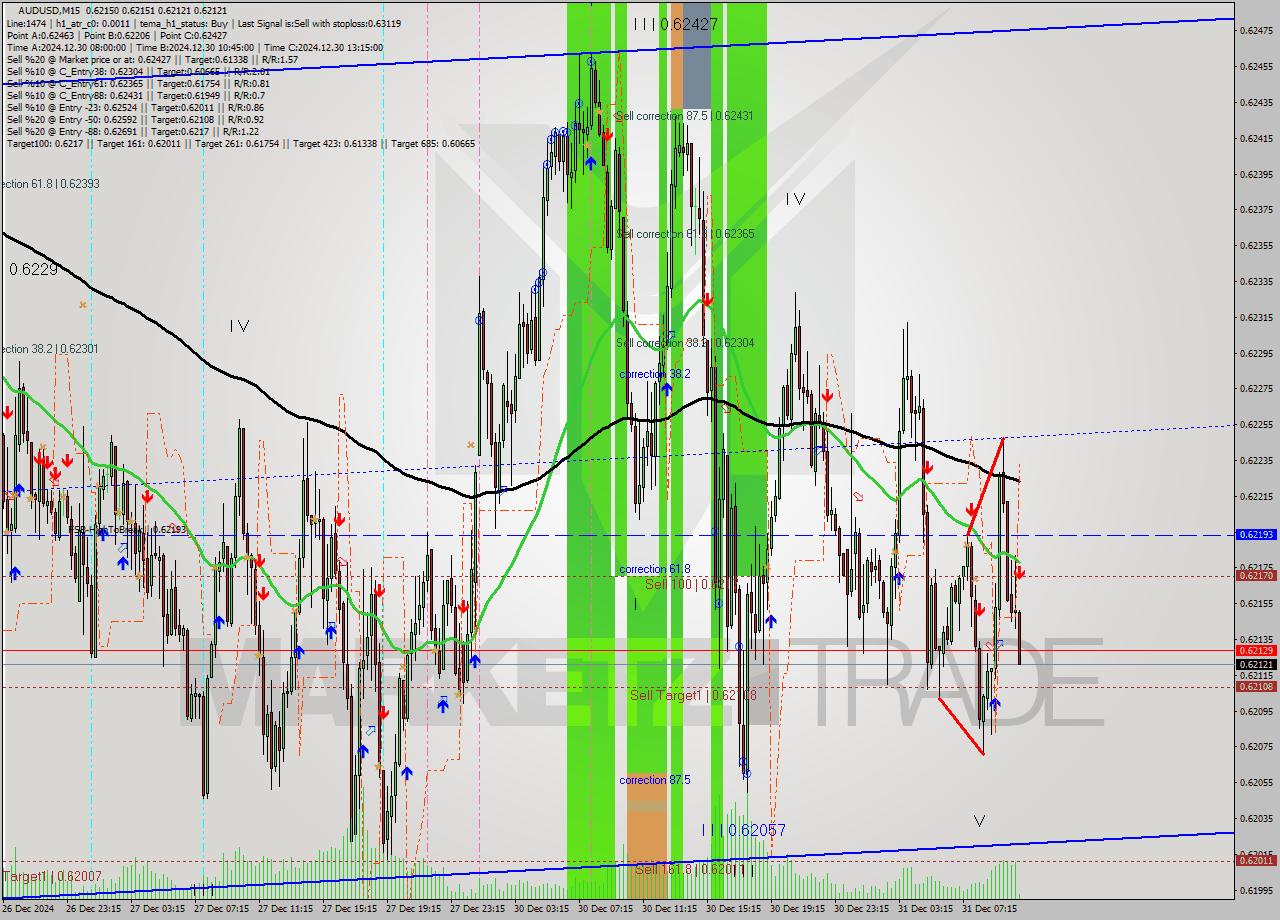The width and height of the screenshot is (1280, 920).
Task: Click 'Sell correction 87.5 | 0.62431' label
Action: point(684,116)
